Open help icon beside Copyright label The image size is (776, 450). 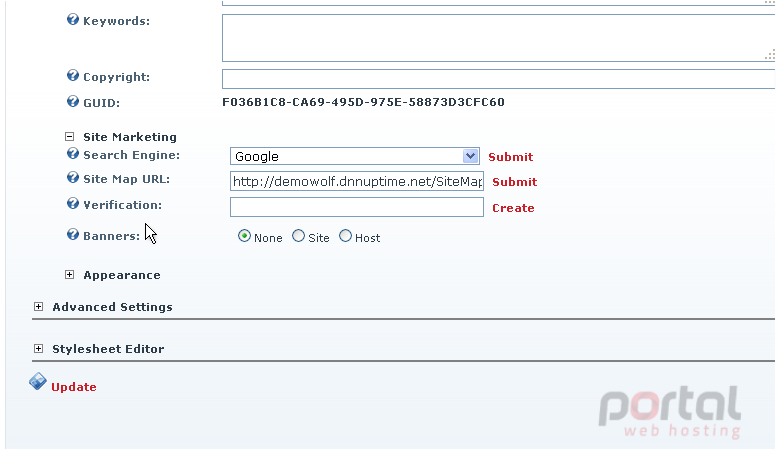[x=73, y=75]
